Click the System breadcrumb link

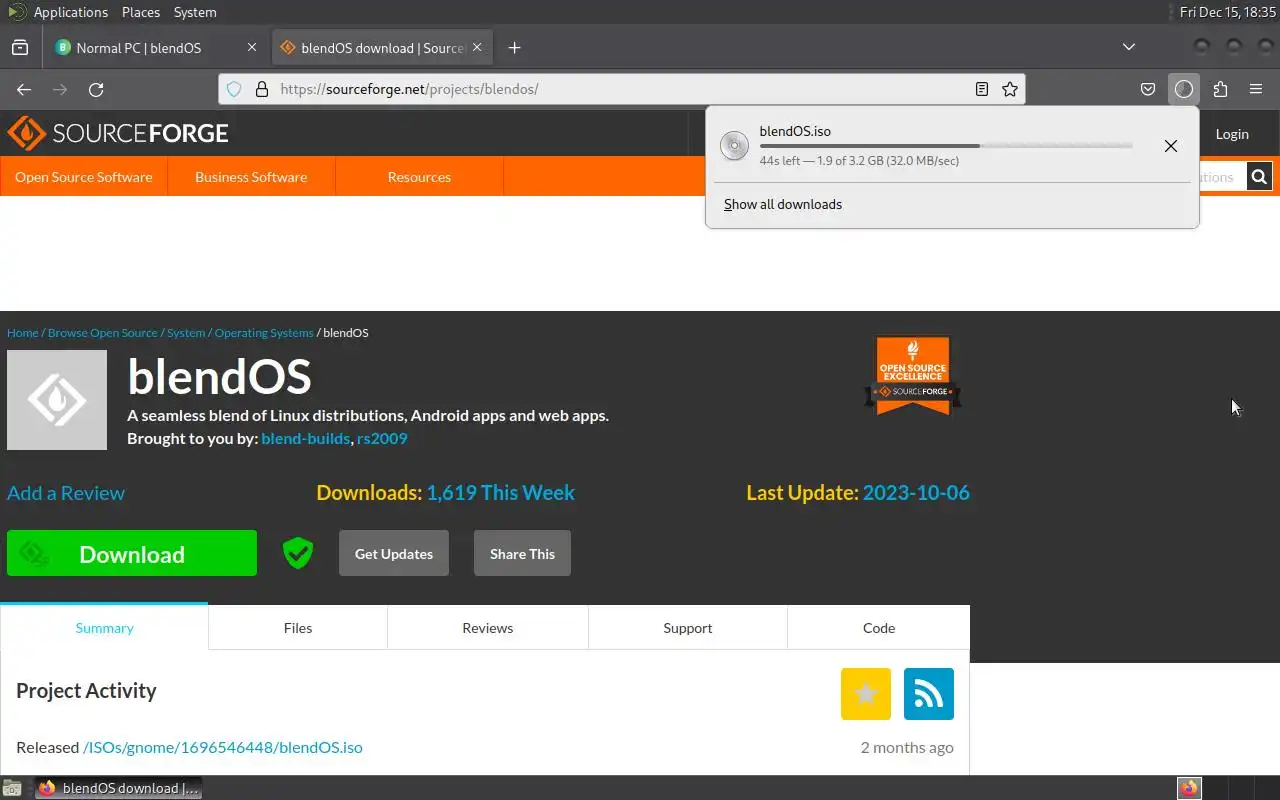coord(186,333)
